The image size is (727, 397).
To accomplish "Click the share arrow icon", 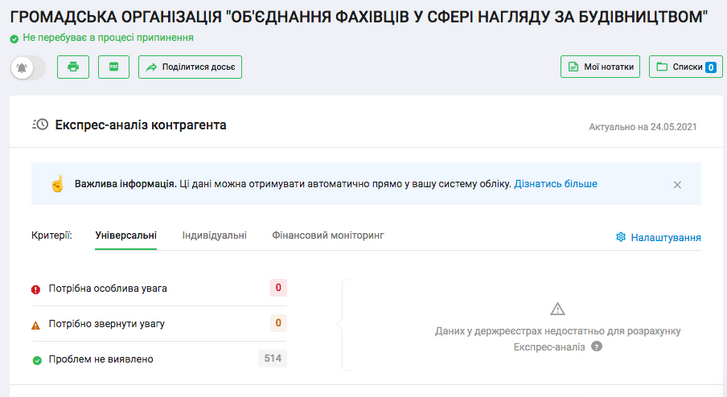I will 151,67.
